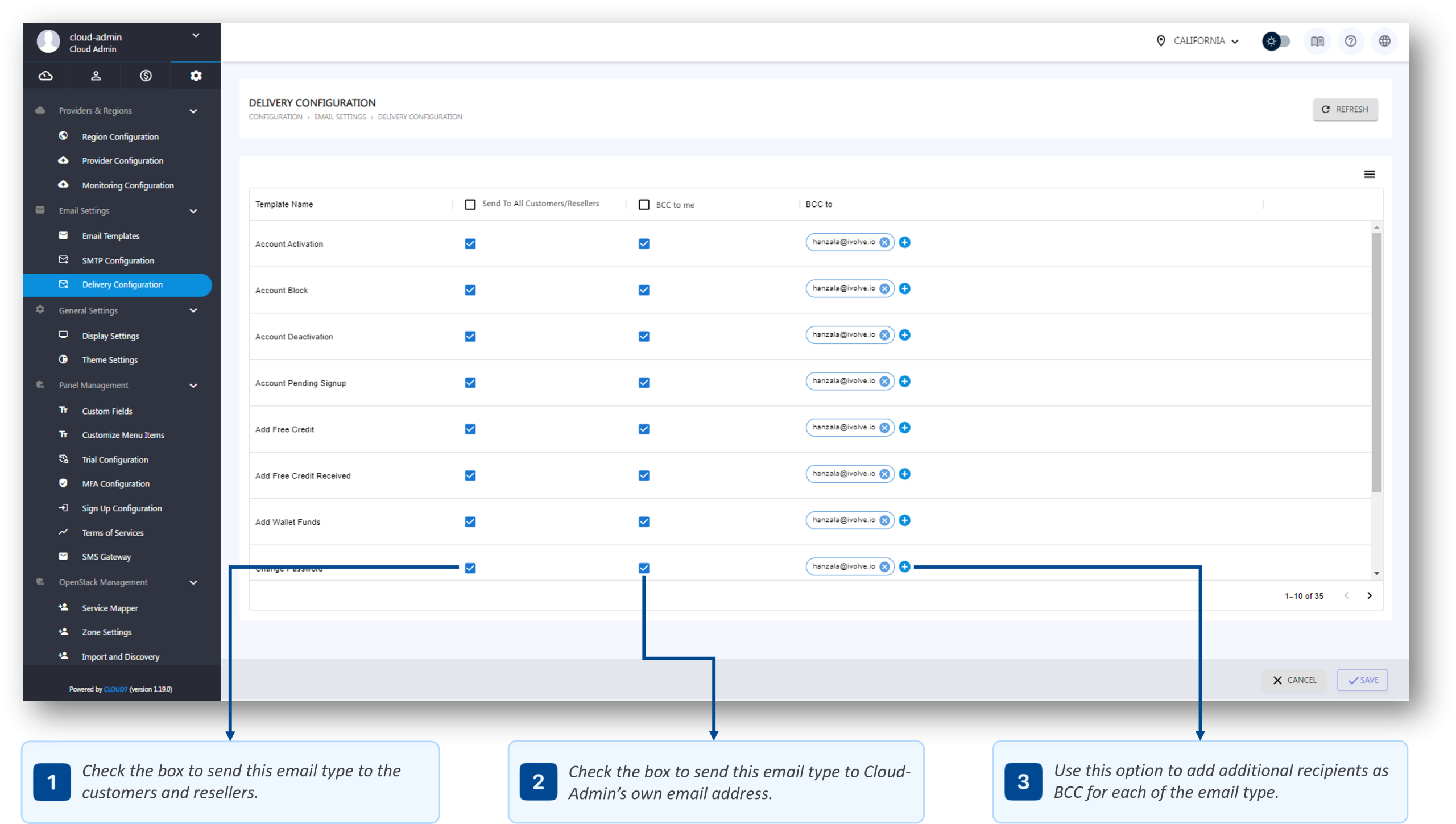This screenshot has height=824, width=1456.
Task: Open Region Configuration menu item
Action: [x=120, y=136]
